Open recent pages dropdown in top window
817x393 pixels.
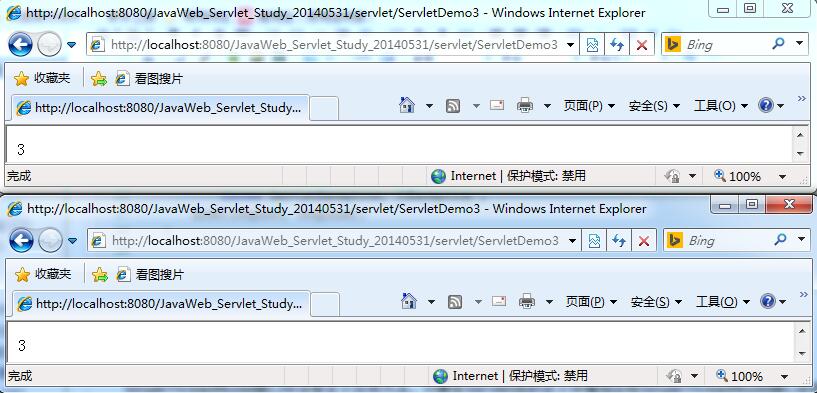[x=72, y=45]
